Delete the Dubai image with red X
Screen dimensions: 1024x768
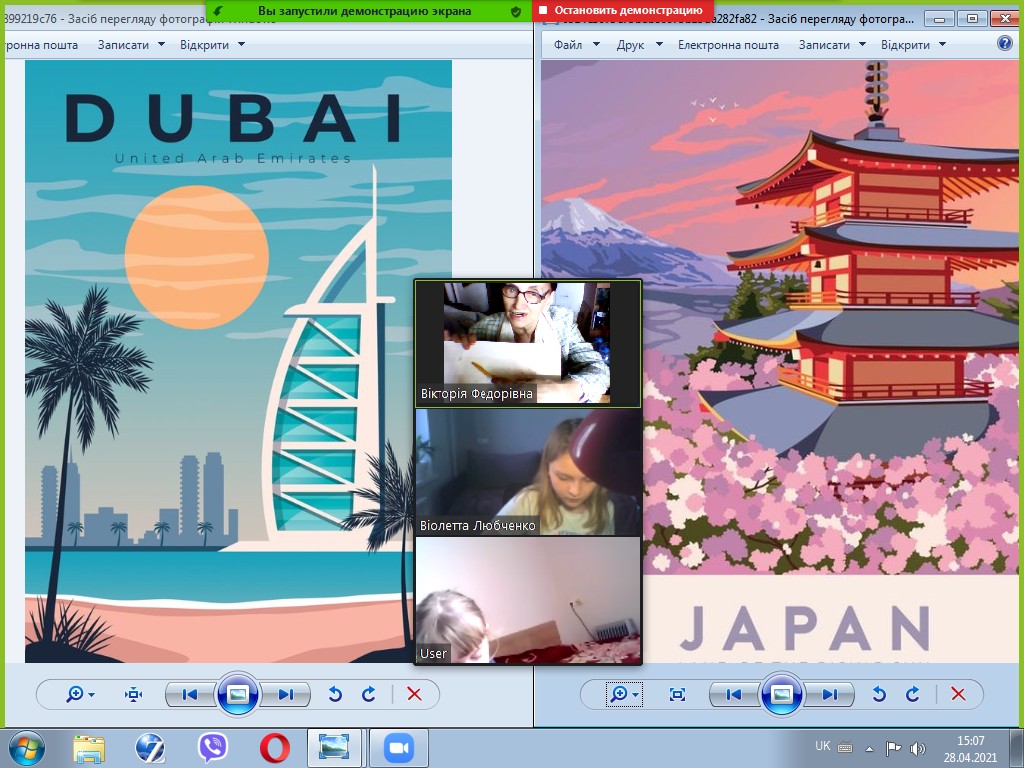[414, 694]
